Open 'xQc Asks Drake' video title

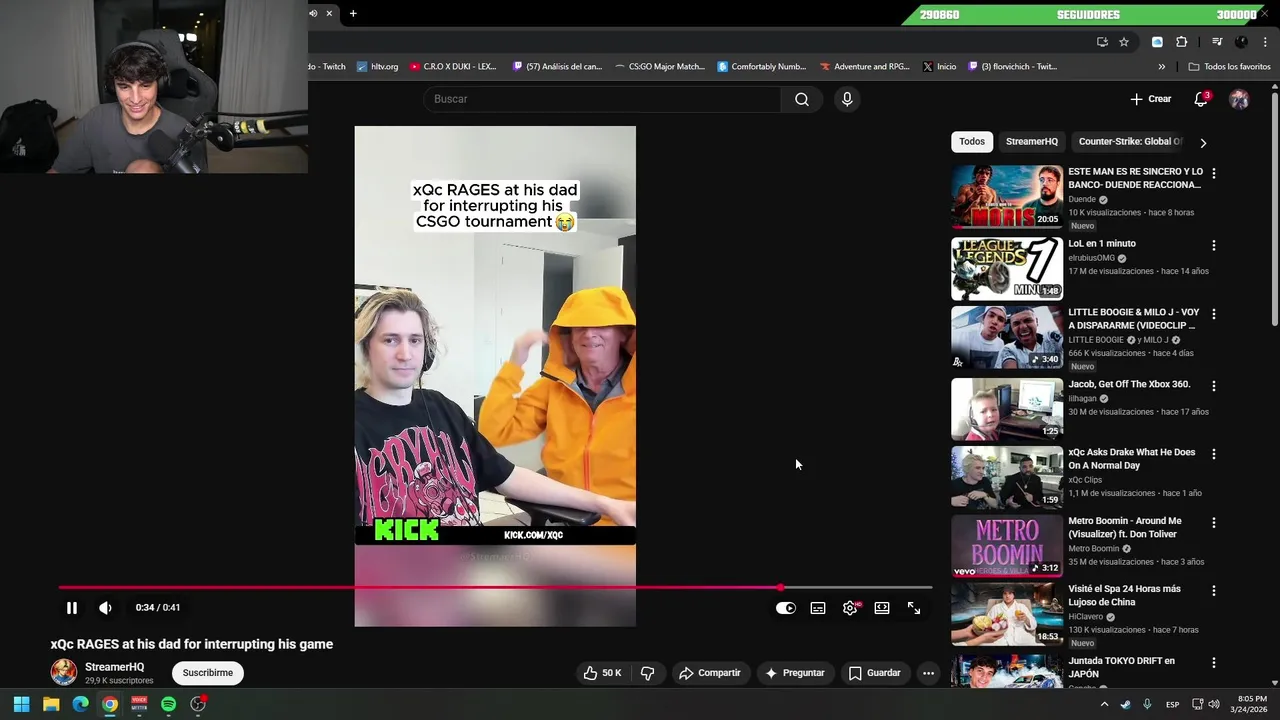click(x=1132, y=459)
